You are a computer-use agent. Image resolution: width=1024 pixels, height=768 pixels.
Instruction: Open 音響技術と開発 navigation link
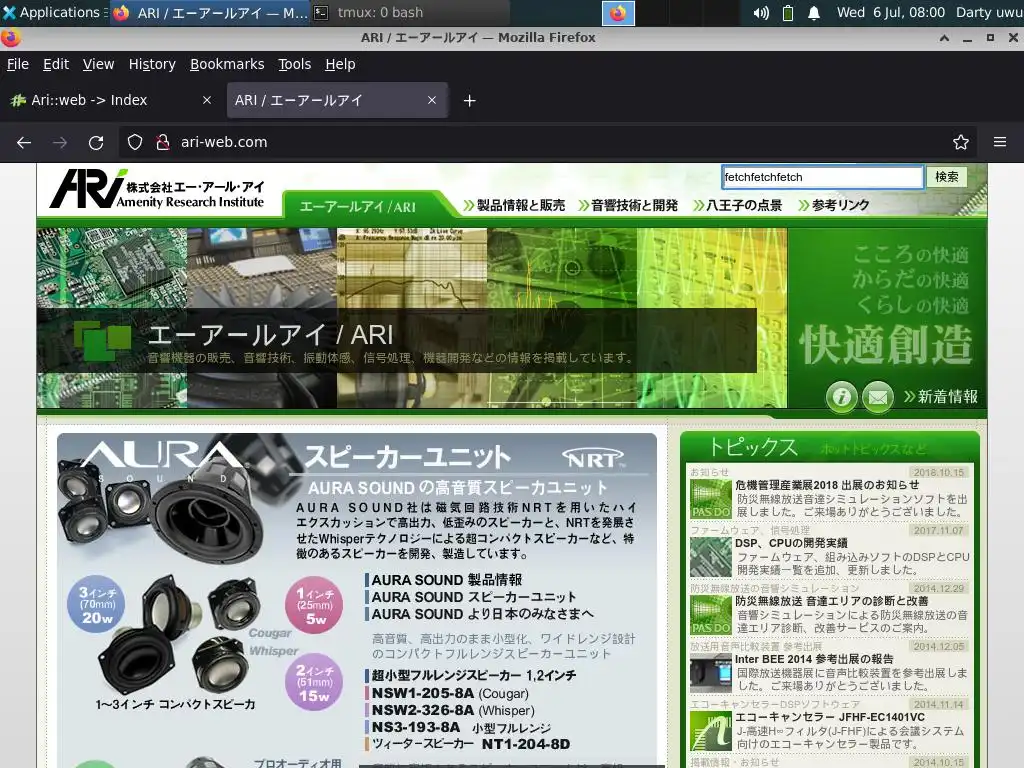(628, 205)
